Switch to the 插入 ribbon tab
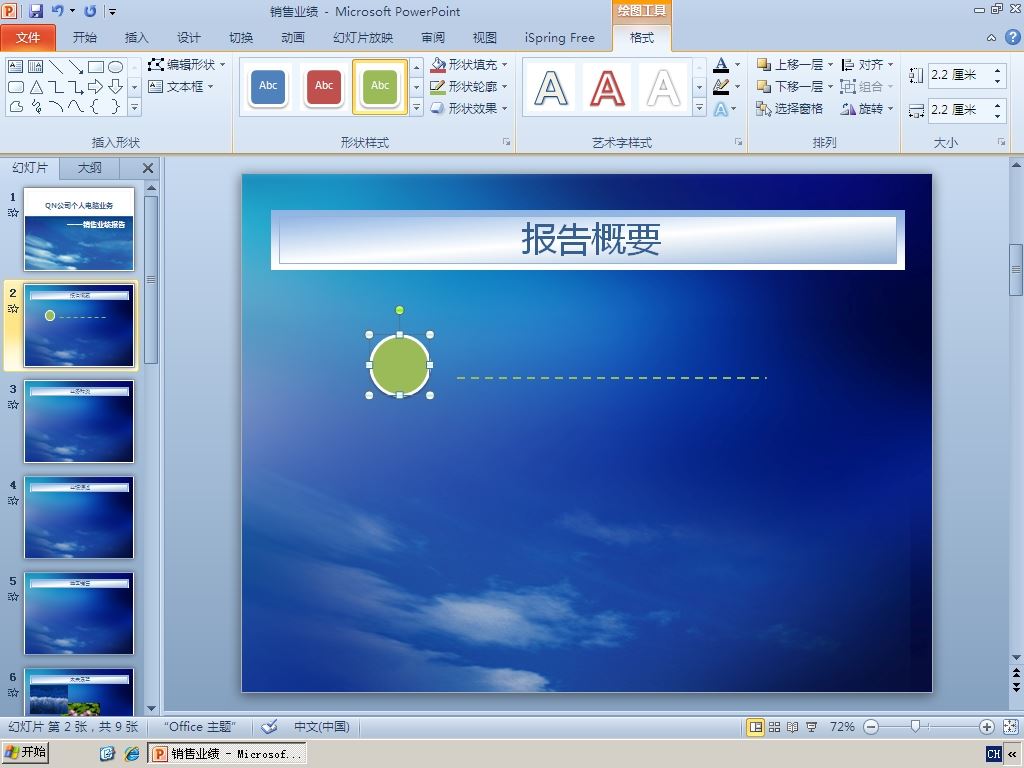The width and height of the screenshot is (1024, 768). click(136, 38)
